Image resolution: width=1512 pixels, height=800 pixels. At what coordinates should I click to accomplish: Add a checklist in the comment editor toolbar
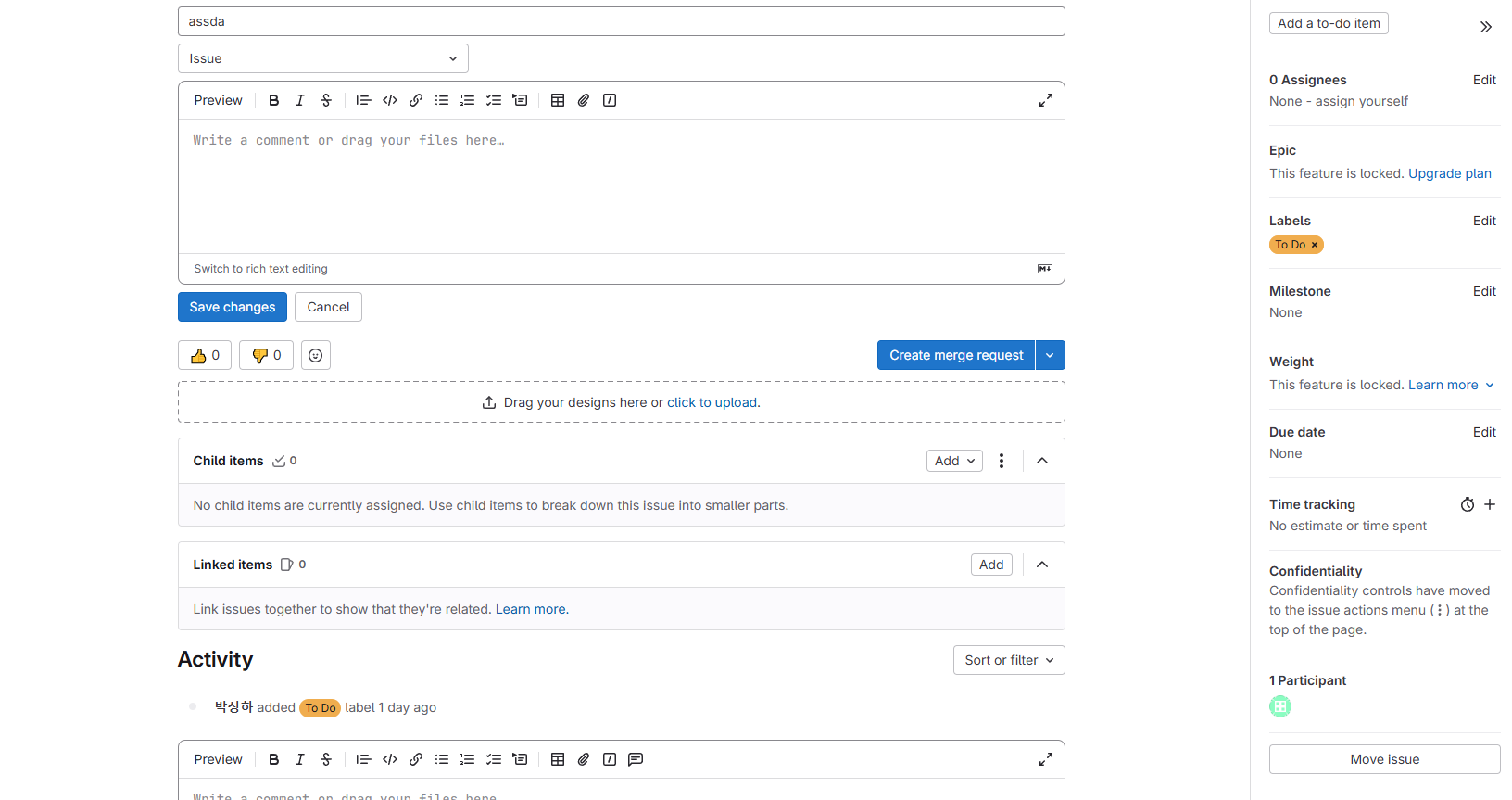(x=494, y=759)
